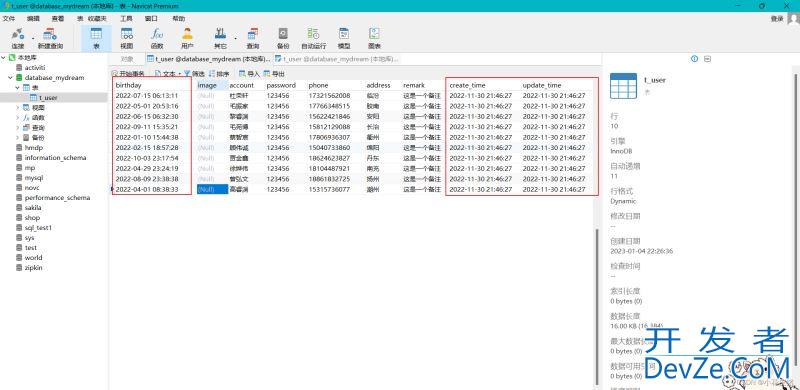This screenshot has height=390, width=800.
Task: Open the 帮助 help menu
Action: pyautogui.click(x=179, y=18)
